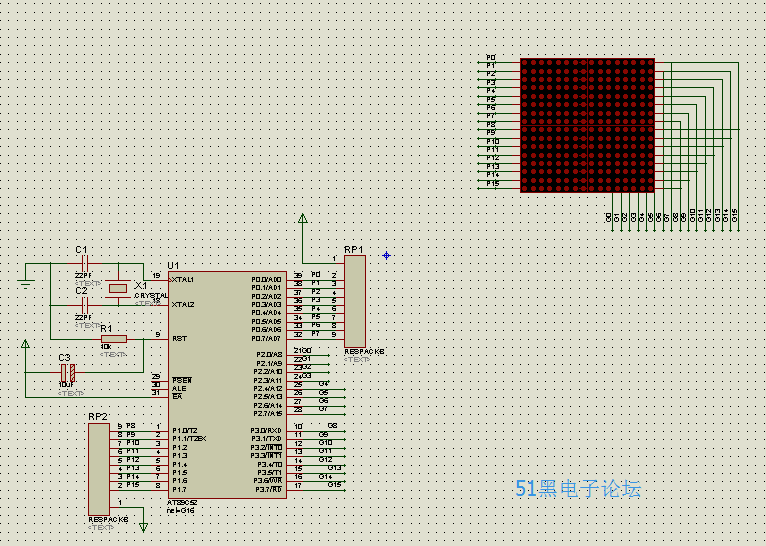Click the RP1 resistor pack body
The image size is (766, 546).
[x=355, y=301]
